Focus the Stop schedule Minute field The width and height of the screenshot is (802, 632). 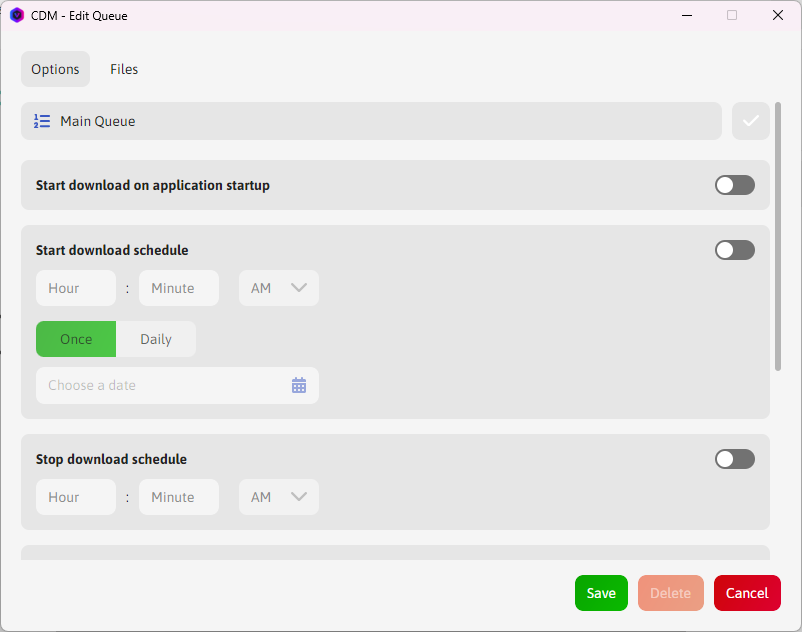(x=179, y=497)
